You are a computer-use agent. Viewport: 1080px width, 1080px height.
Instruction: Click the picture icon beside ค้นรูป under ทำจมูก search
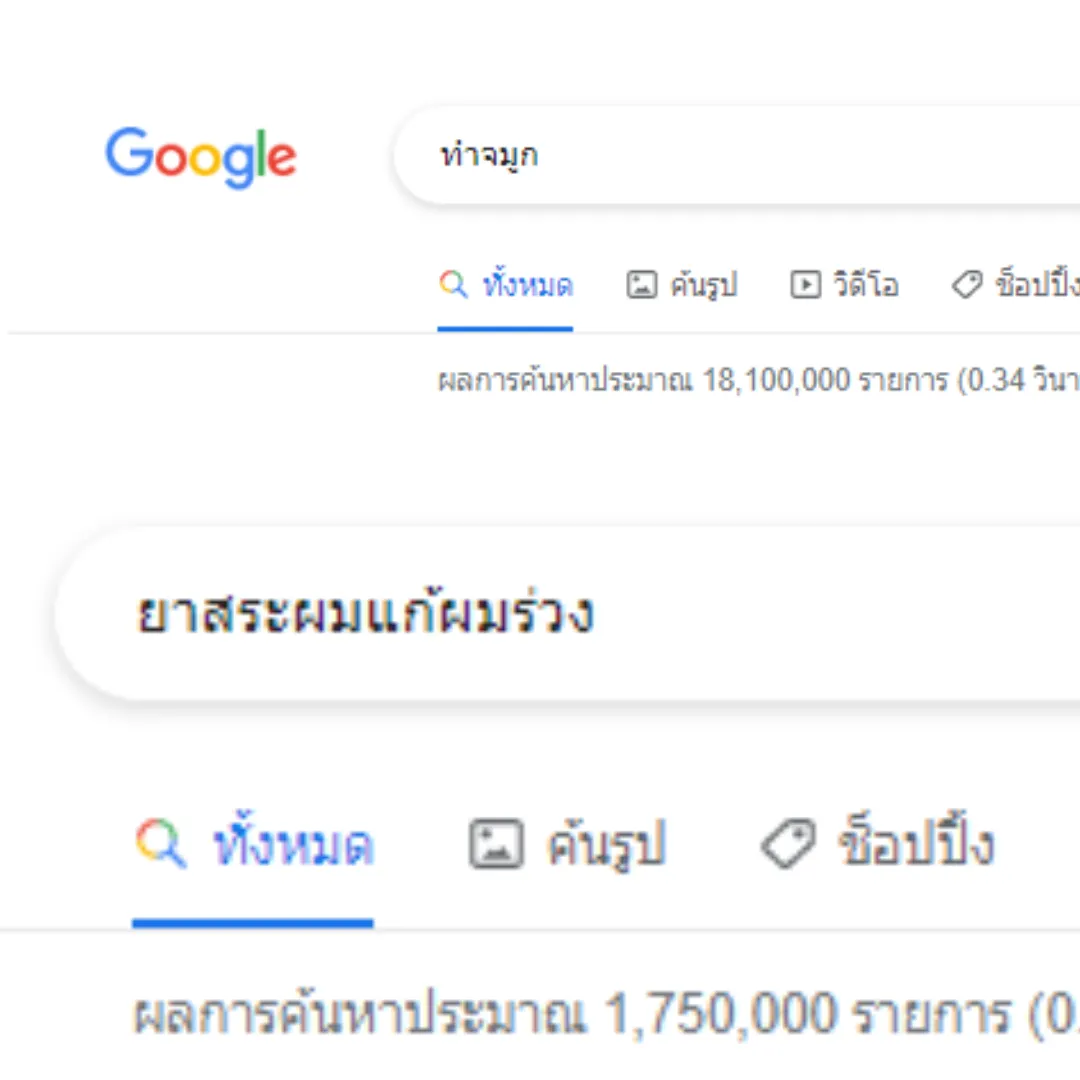tap(641, 284)
